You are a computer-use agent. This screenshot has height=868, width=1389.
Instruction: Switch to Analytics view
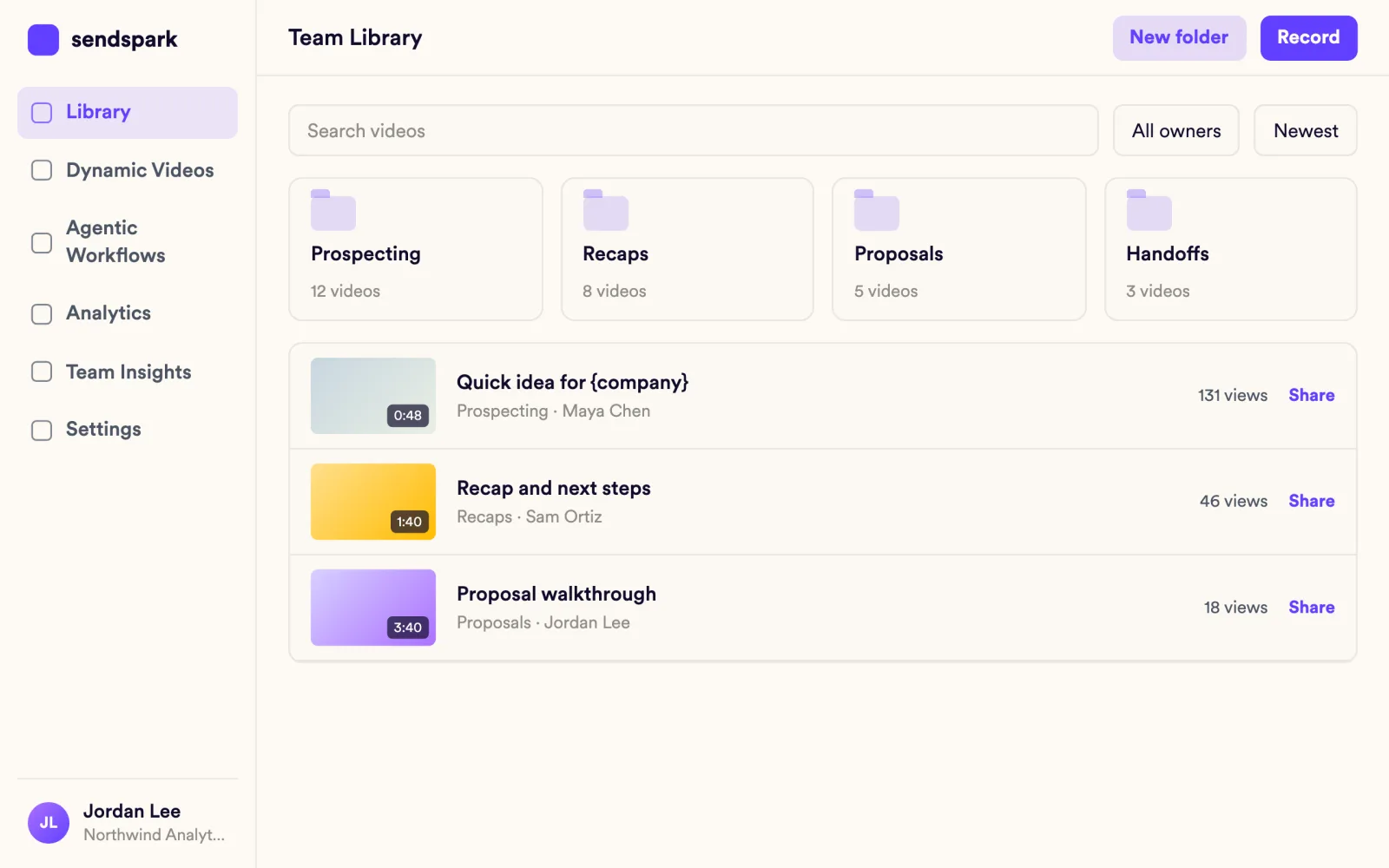coord(109,312)
